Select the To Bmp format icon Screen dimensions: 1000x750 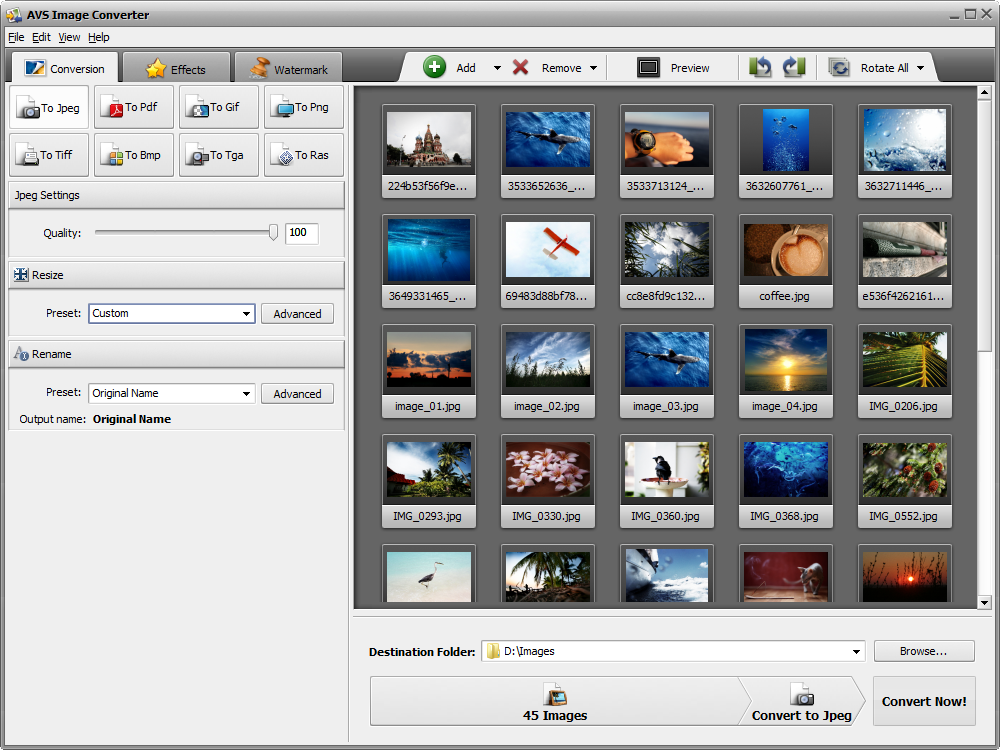coord(133,155)
